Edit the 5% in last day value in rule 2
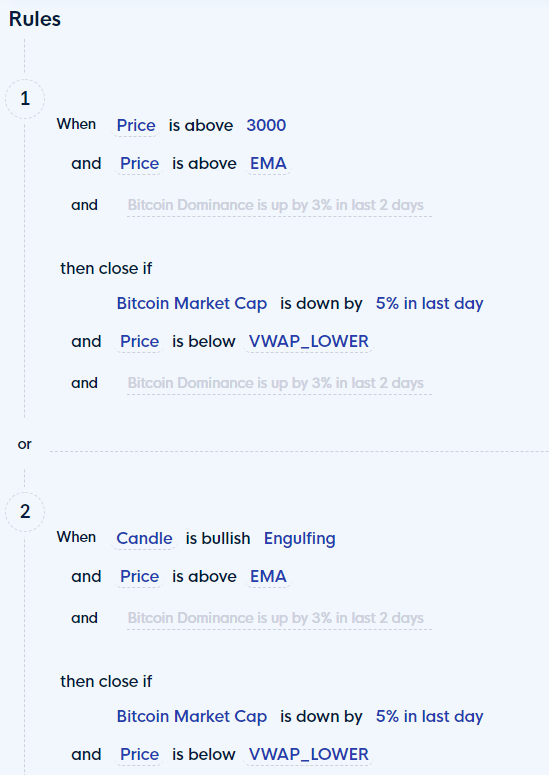Viewport: 549px width, 775px height. coord(429,716)
